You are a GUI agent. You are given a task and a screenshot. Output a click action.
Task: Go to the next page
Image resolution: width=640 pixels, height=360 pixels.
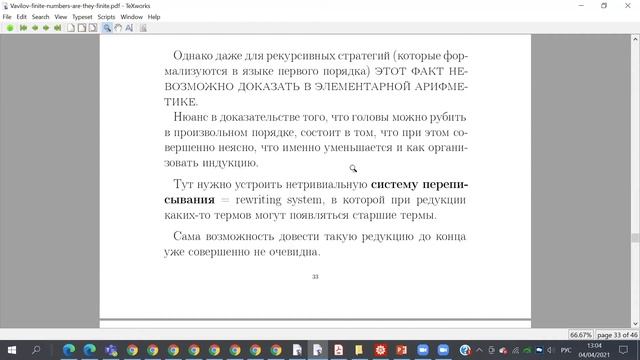[x=46, y=28]
